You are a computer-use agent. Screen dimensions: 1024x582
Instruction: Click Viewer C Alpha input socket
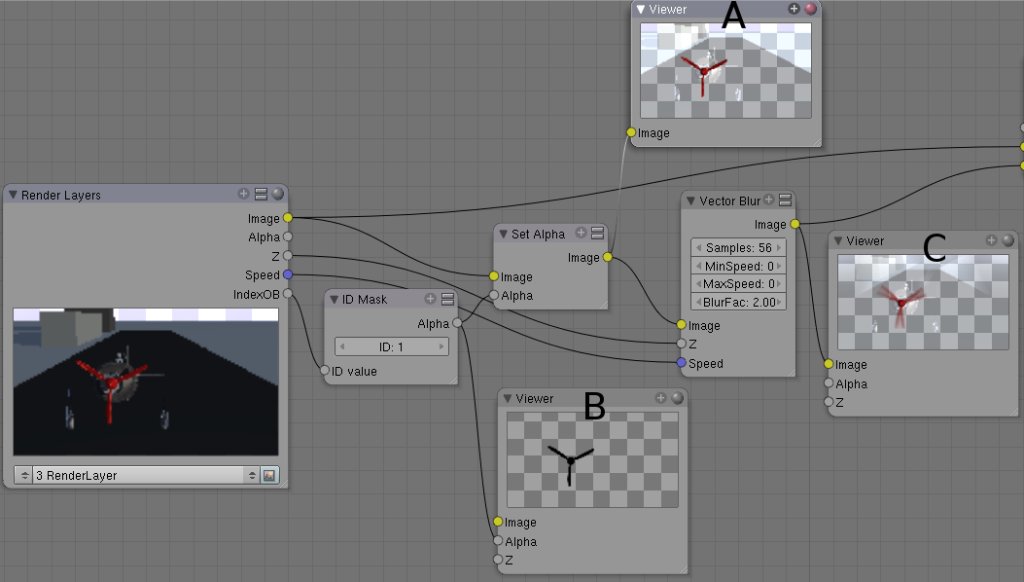829,383
